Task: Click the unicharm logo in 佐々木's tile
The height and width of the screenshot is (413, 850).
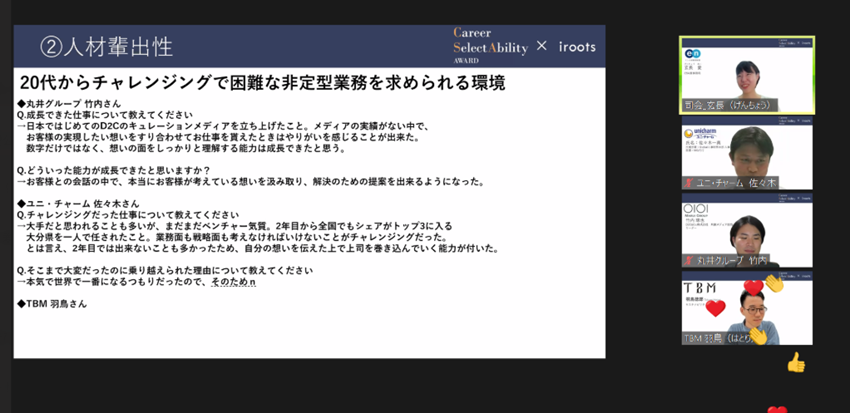Action: (700, 133)
